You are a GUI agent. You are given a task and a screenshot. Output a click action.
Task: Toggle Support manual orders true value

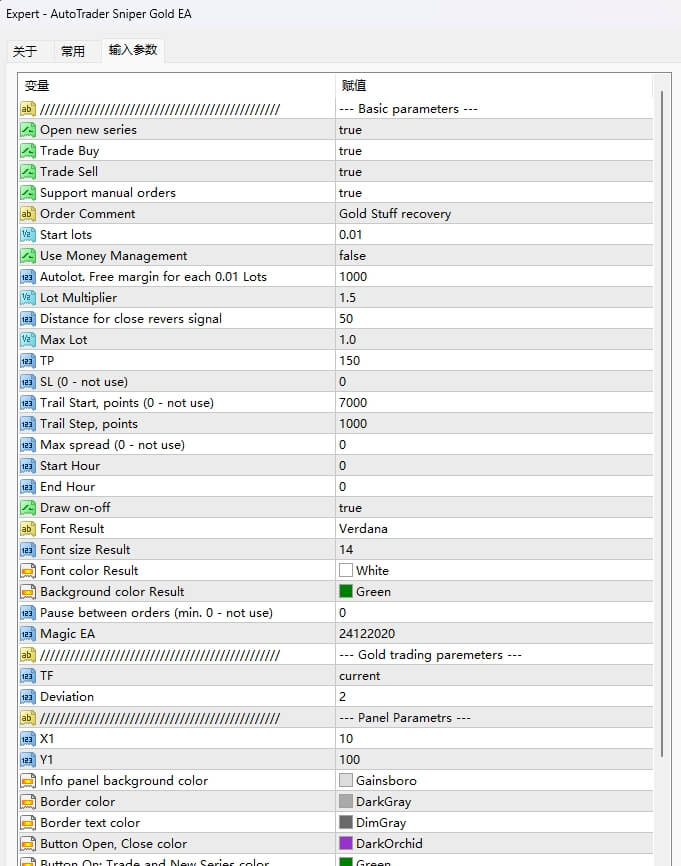tap(494, 193)
